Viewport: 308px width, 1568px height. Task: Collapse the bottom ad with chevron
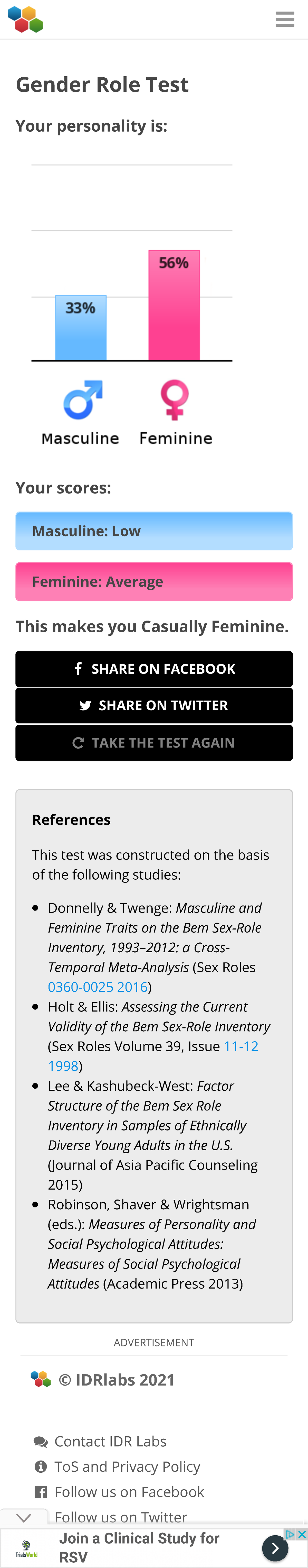[x=24, y=1517]
